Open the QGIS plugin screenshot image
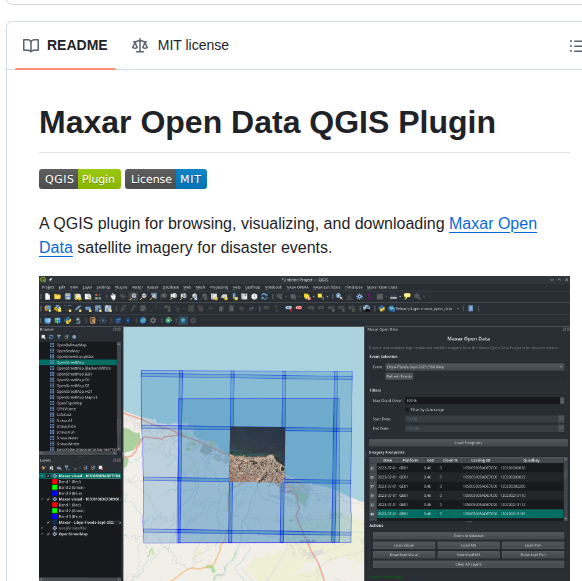The width and height of the screenshot is (582, 581). [x=304, y=428]
